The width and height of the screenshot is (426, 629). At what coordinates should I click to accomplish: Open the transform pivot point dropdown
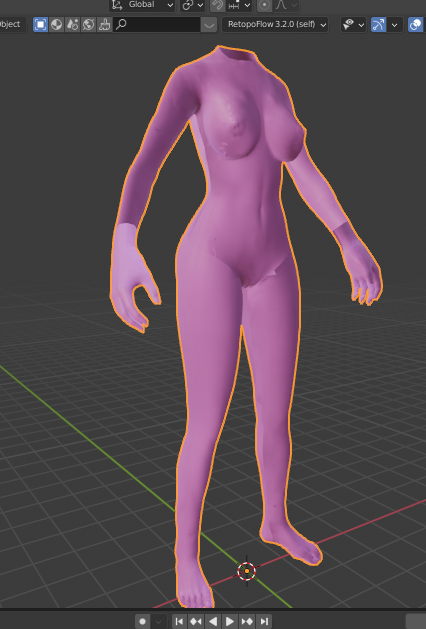[x=192, y=5]
